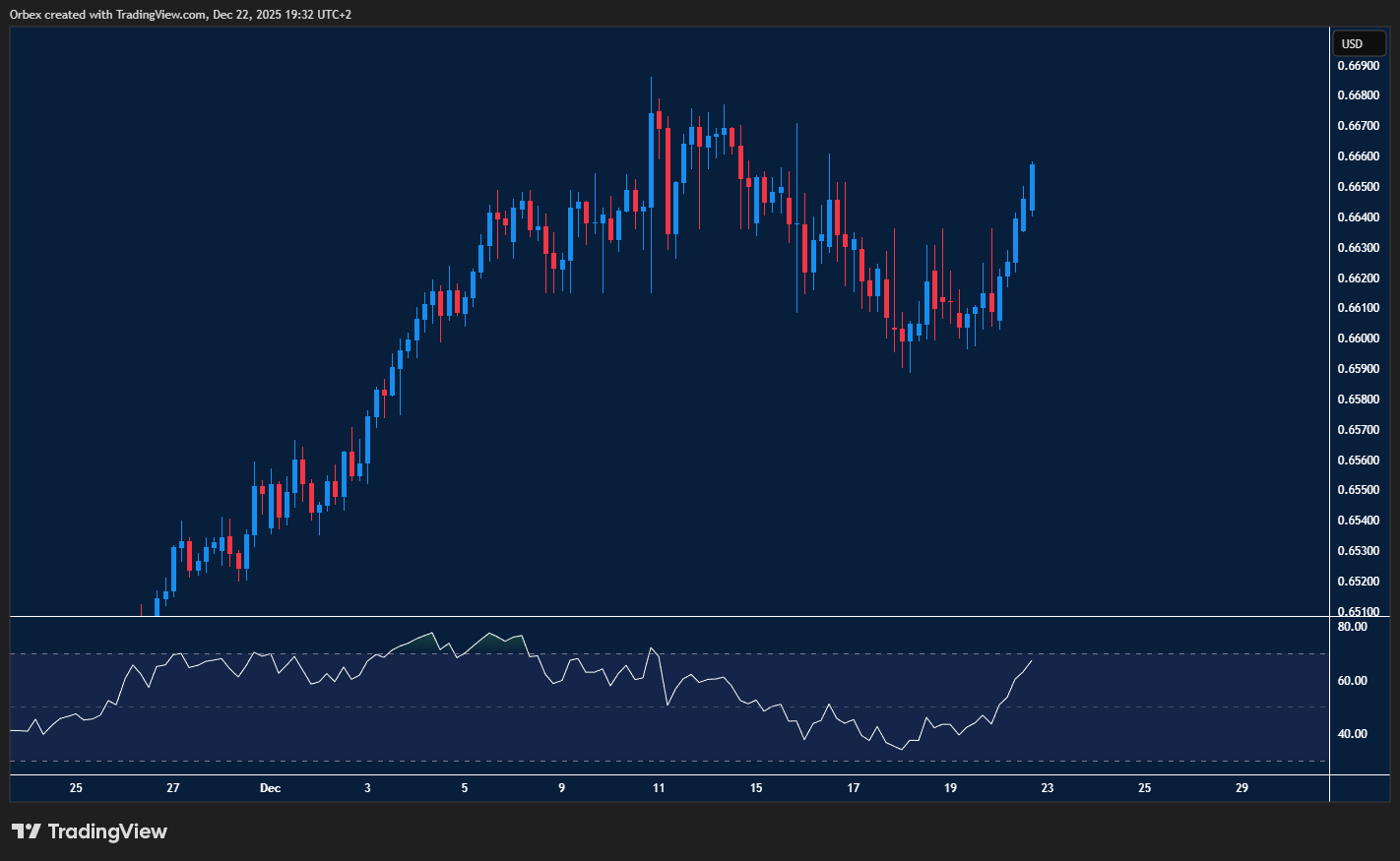This screenshot has height=861, width=1400.
Task: Select the 19 date on time axis
Action: click(x=950, y=788)
